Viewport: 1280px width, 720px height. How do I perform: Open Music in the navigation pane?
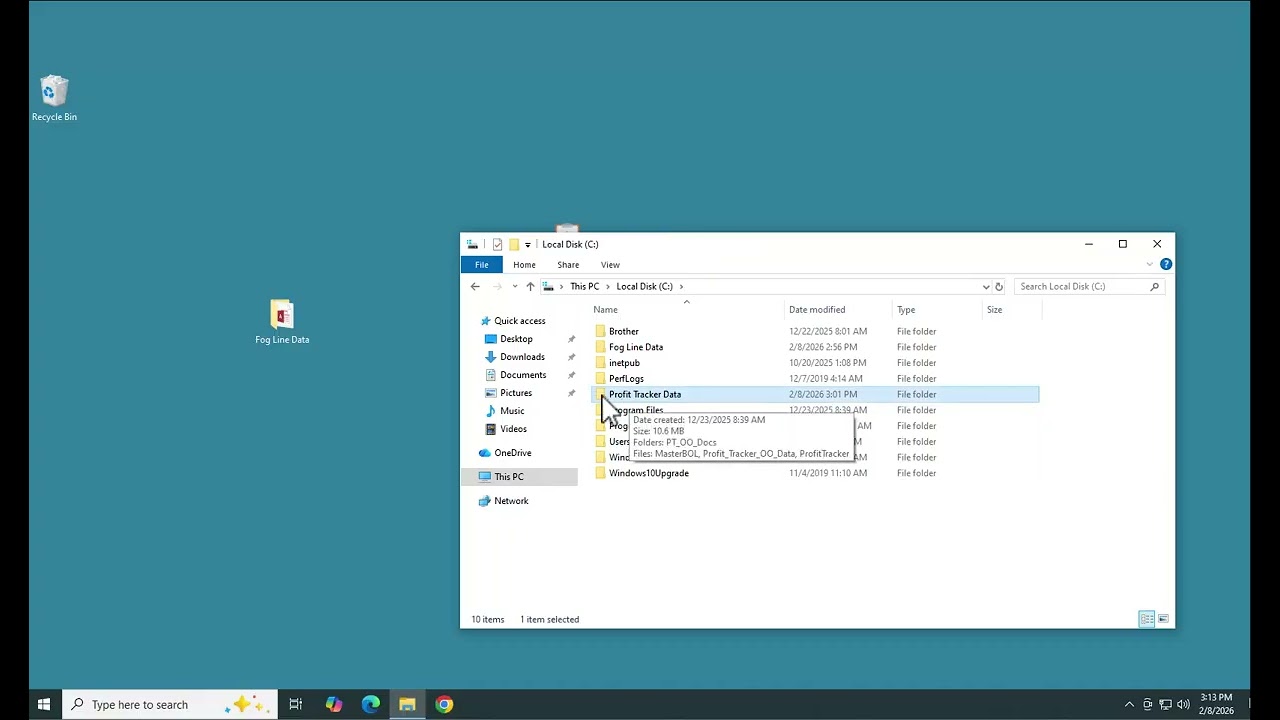[512, 411]
